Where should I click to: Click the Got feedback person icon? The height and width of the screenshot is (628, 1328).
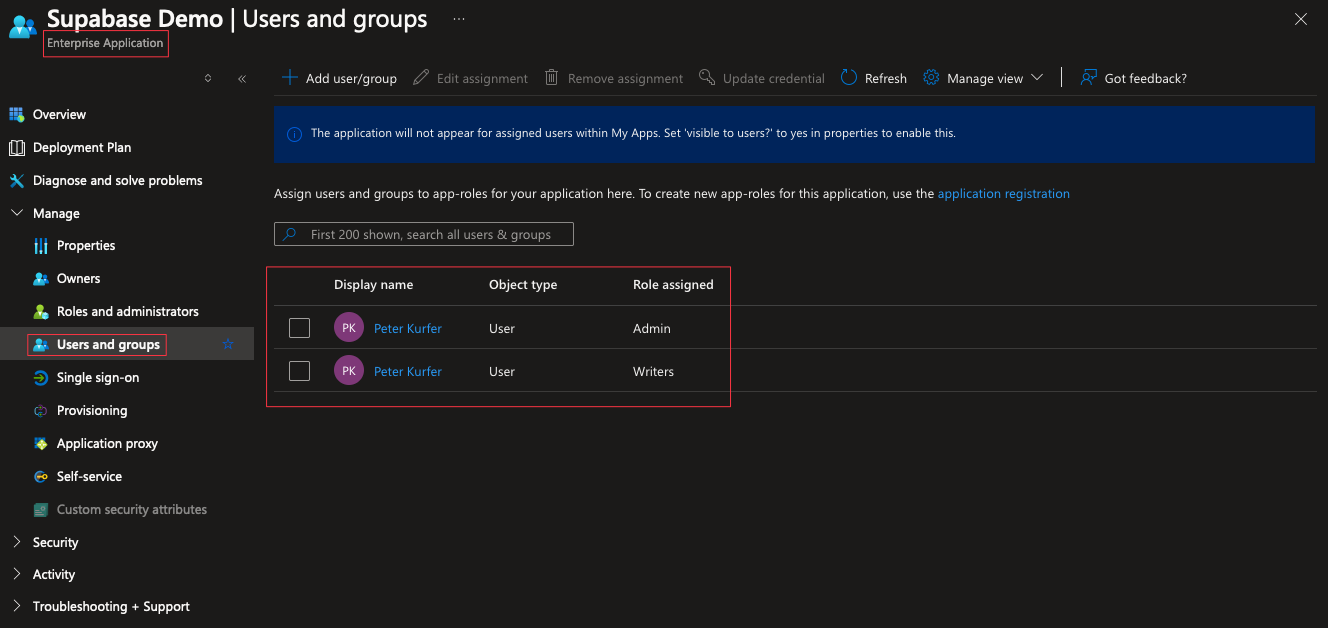point(1089,78)
